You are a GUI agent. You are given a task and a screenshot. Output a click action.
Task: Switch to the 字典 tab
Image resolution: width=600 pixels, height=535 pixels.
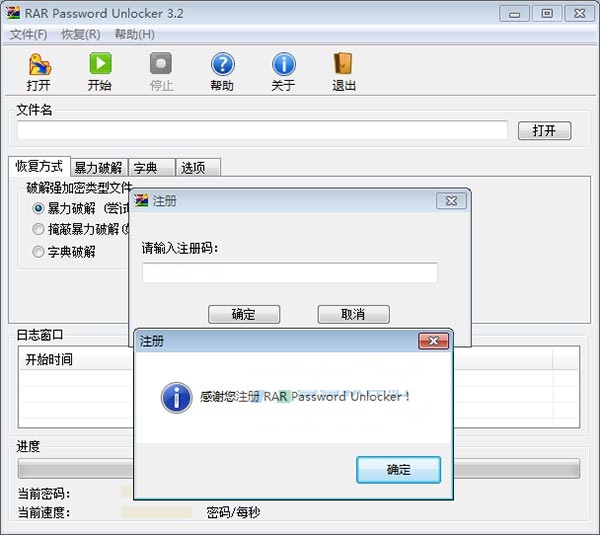(x=152, y=168)
